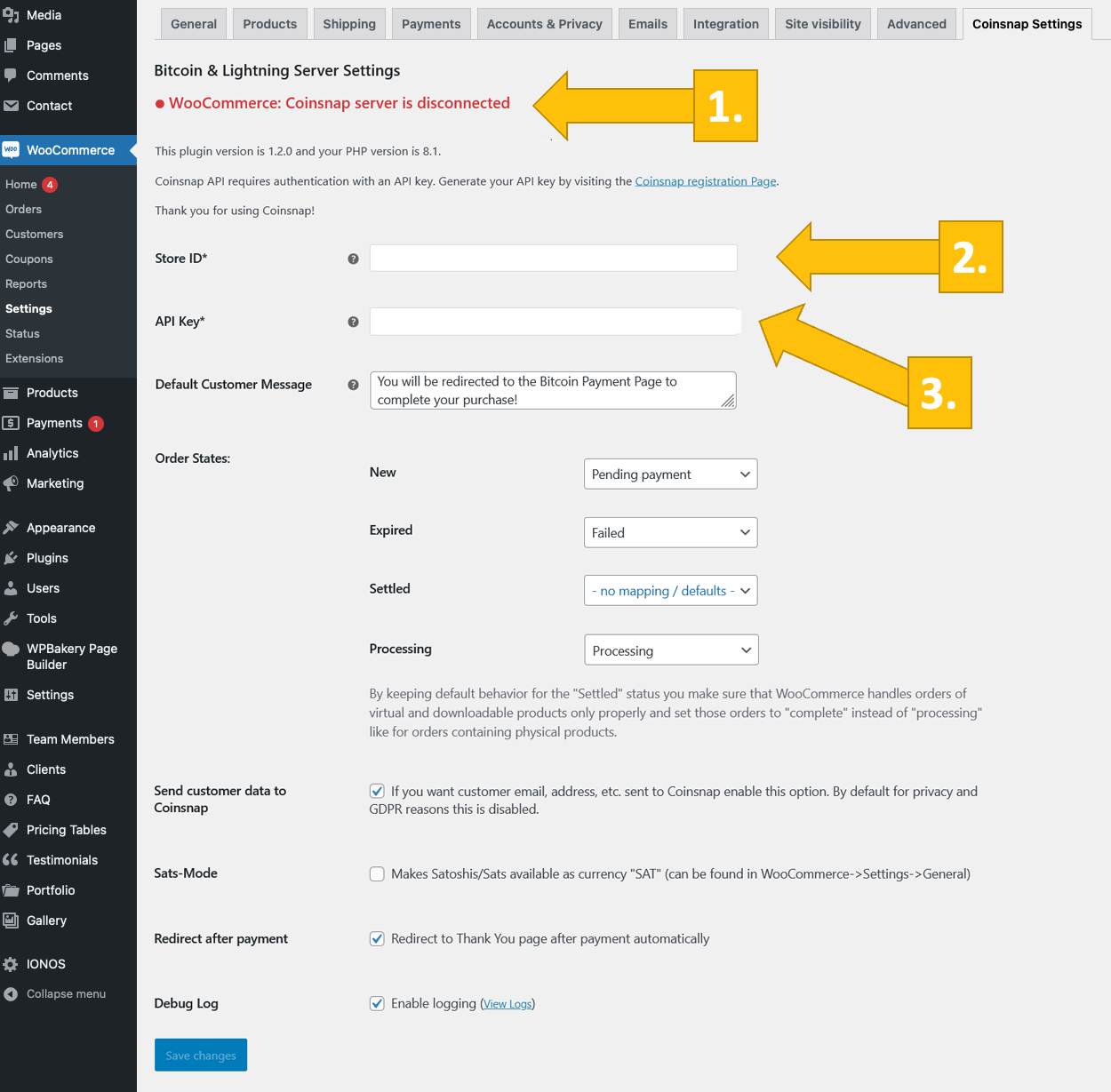Click the textarea resize handle corner

(728, 402)
